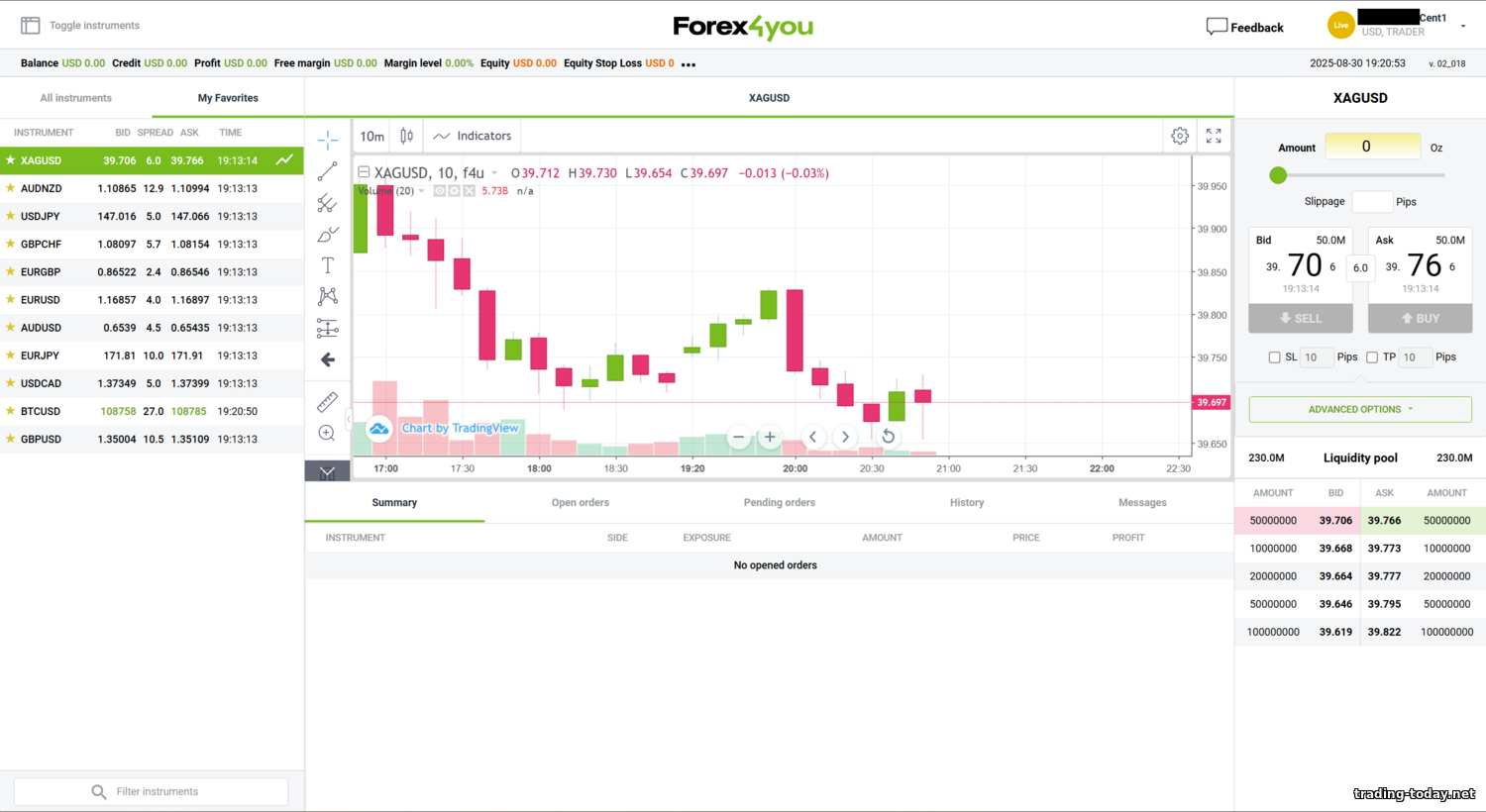This screenshot has height=812, width=1486.
Task: Change candlestick chart style
Action: [406, 137]
